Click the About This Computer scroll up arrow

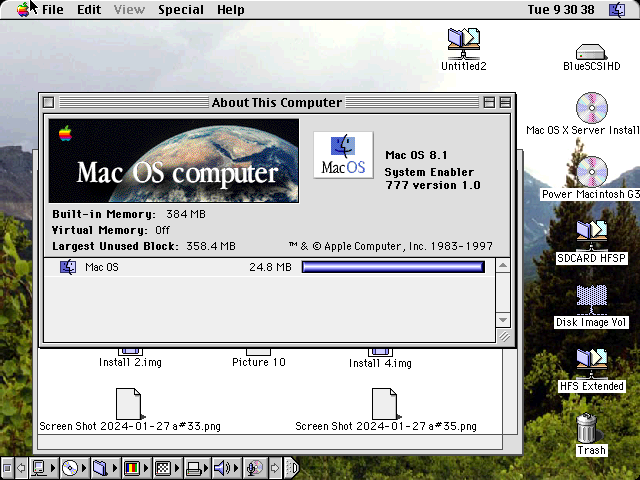pyautogui.click(x=503, y=266)
